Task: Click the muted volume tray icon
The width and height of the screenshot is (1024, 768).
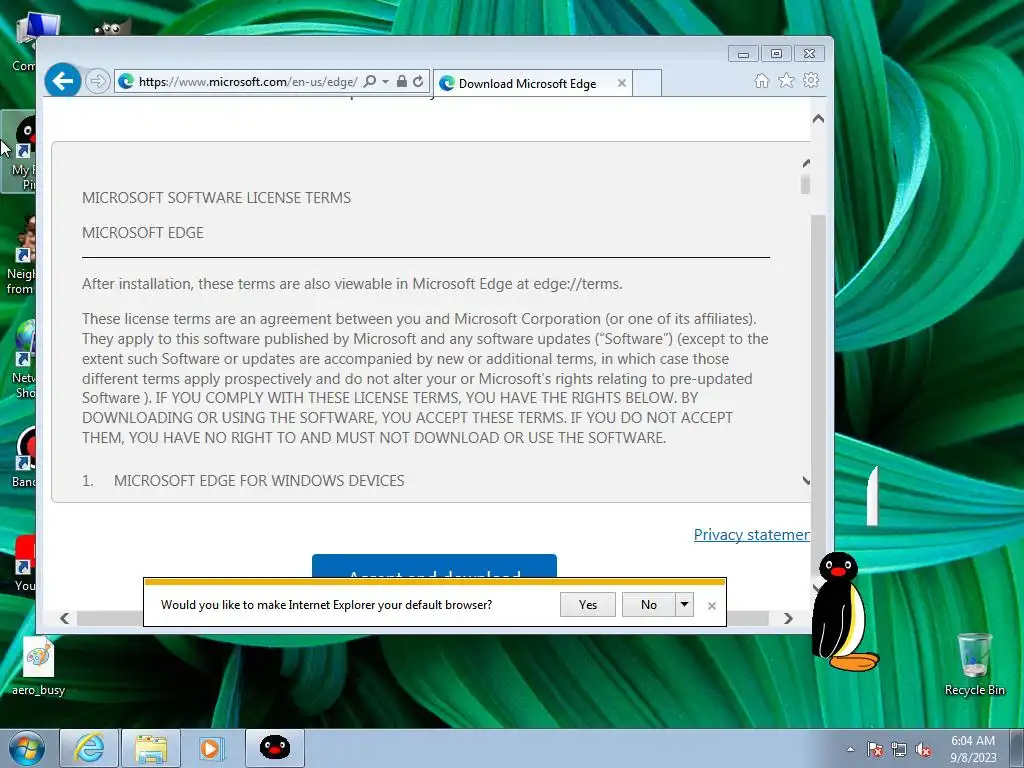Action: click(x=923, y=750)
